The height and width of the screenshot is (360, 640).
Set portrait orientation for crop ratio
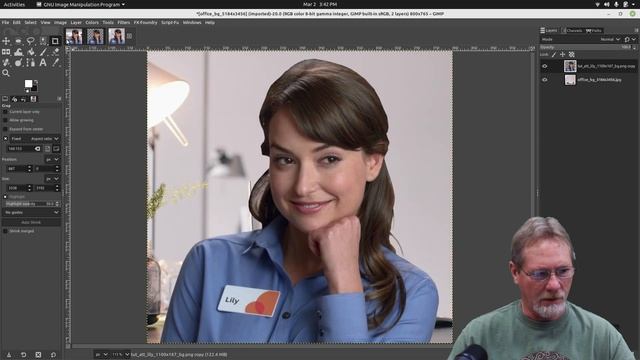48,149
